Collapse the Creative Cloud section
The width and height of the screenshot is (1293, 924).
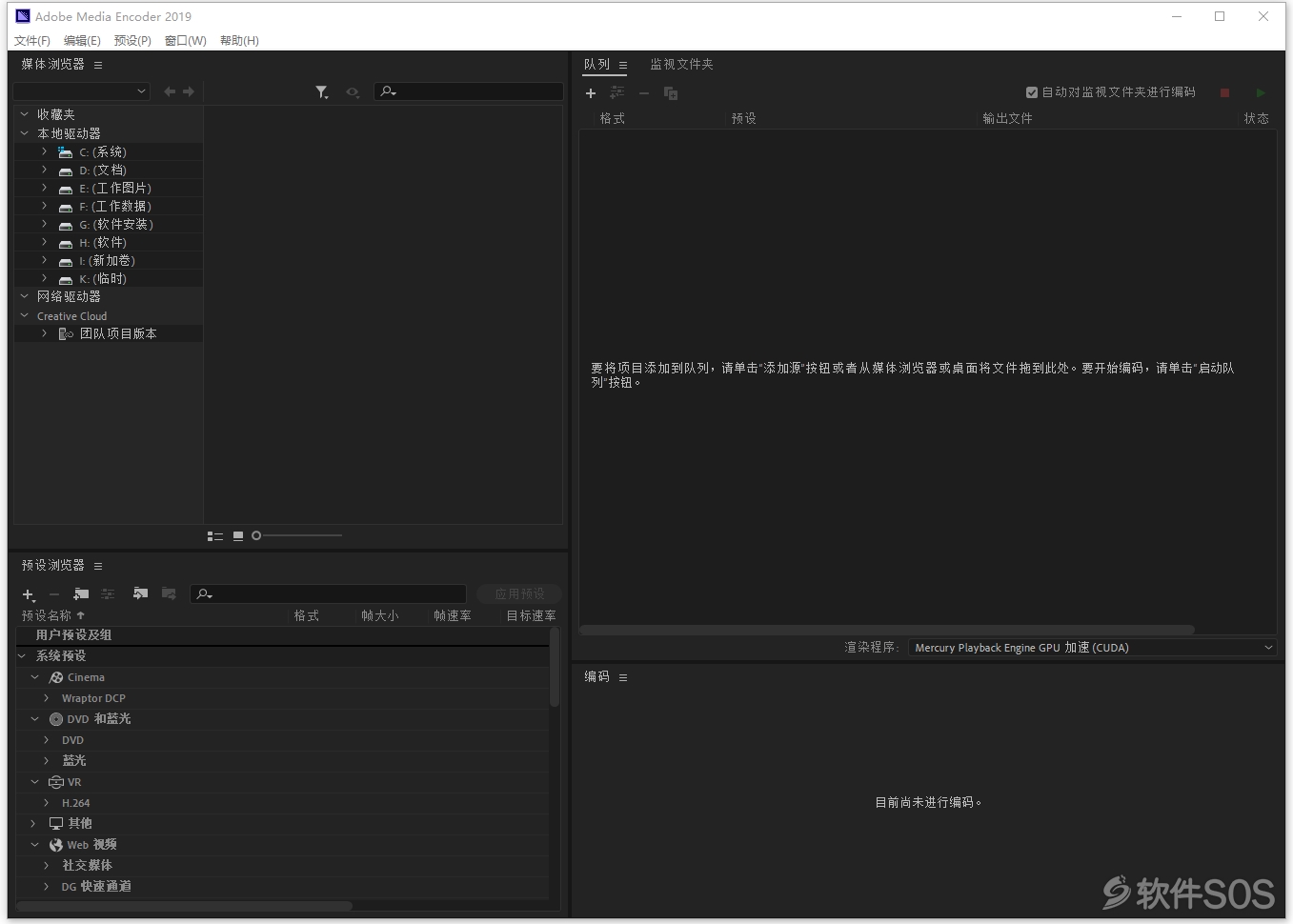coord(25,315)
